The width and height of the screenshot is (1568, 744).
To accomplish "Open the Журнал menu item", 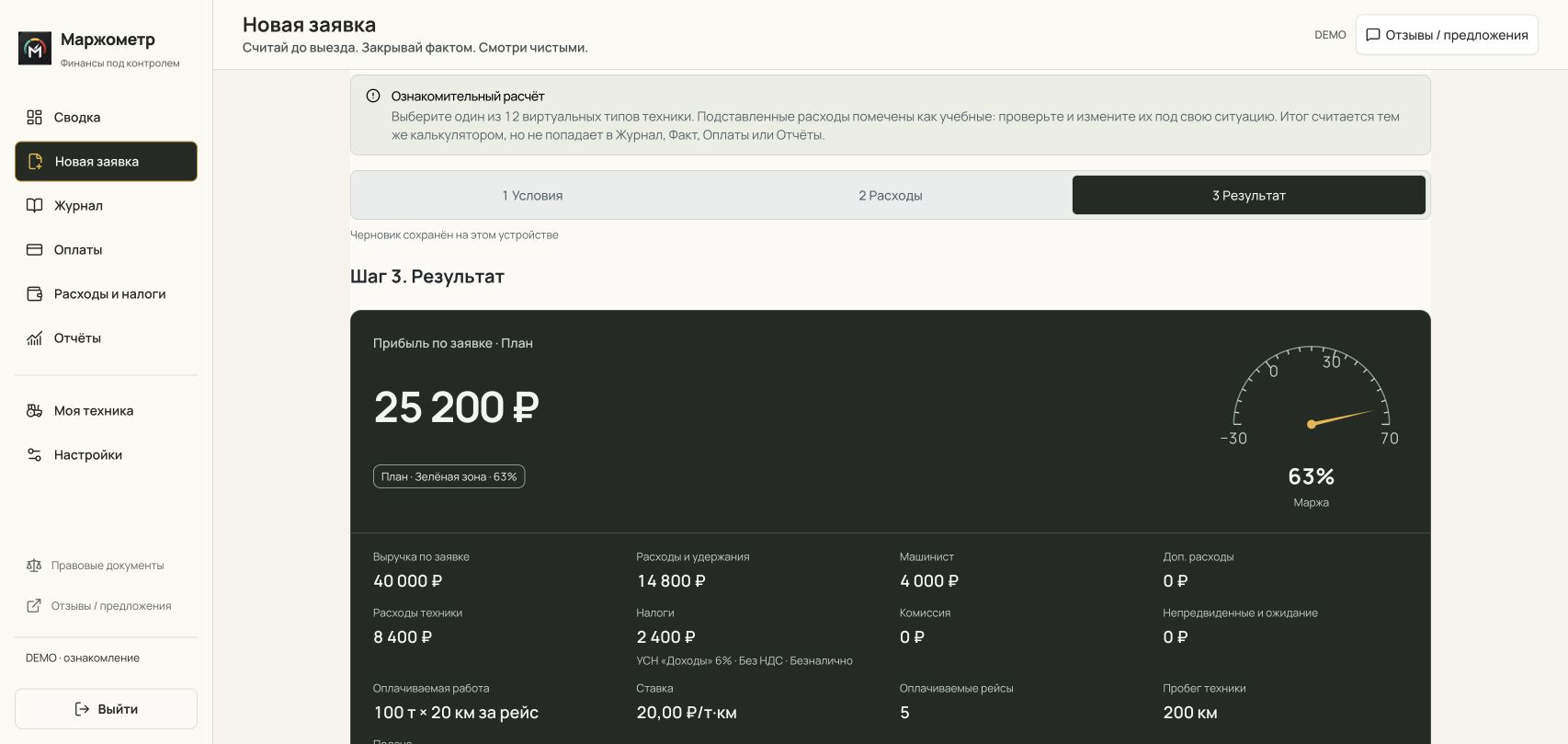I will pyautogui.click(x=106, y=206).
